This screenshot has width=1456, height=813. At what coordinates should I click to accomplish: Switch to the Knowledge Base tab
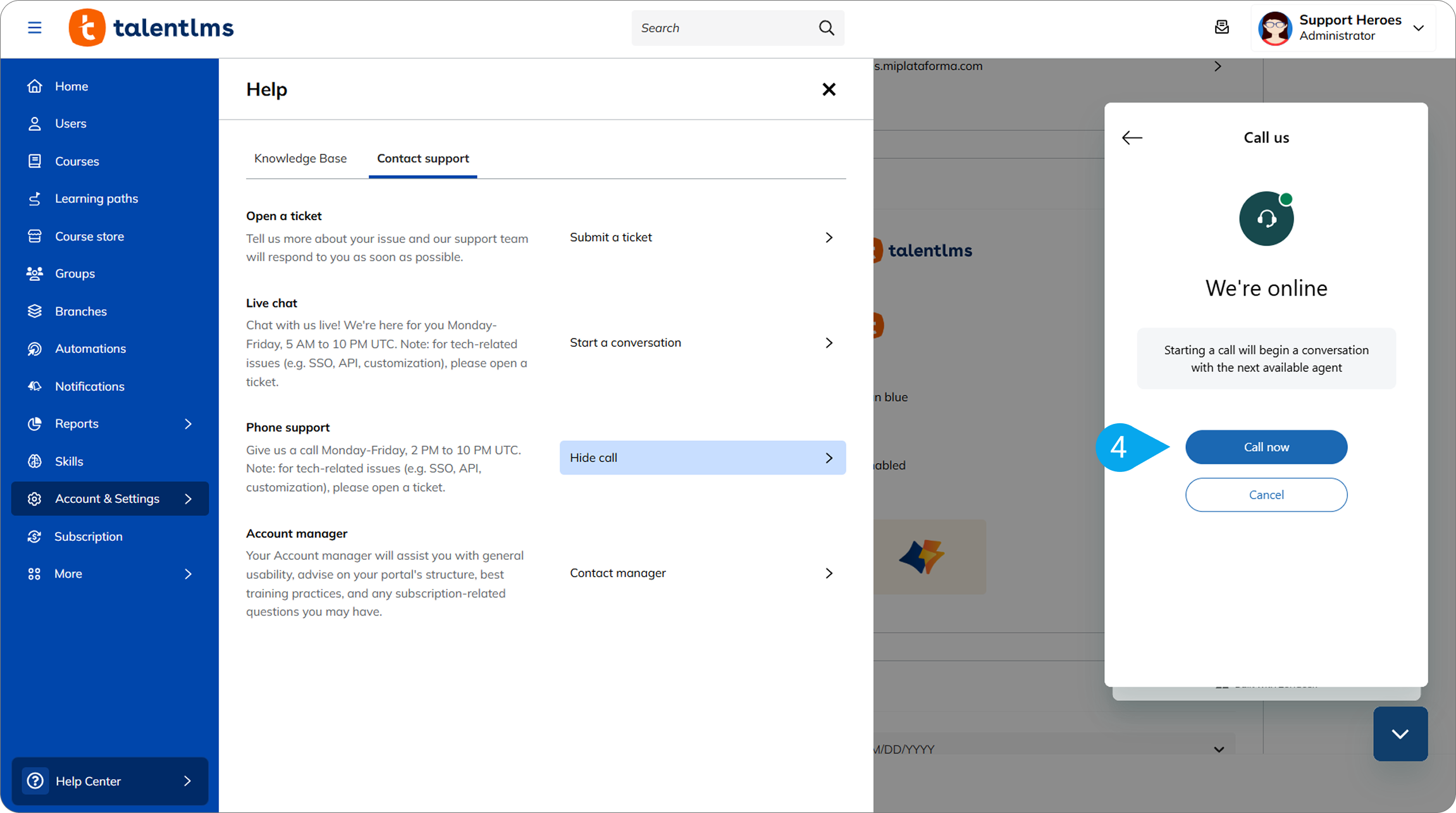[x=300, y=158]
